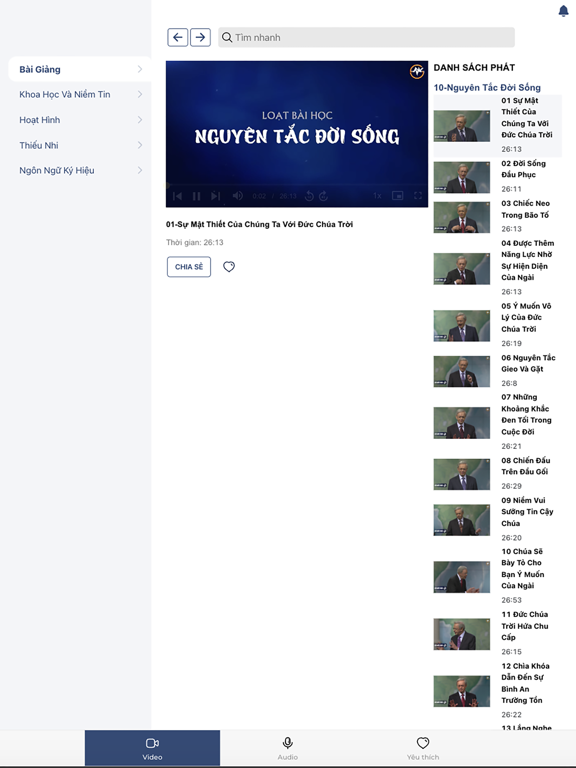Fast-forward the video a few seconds
This screenshot has height=768, width=576.
(323, 196)
